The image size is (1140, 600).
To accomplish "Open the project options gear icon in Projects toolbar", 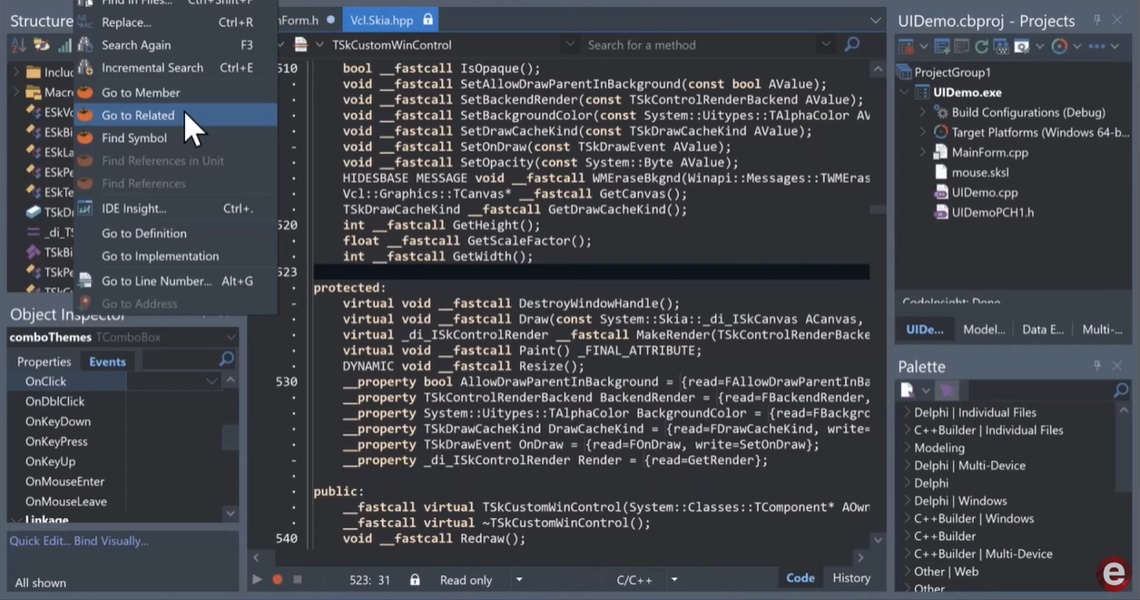I will [x=1021, y=47].
